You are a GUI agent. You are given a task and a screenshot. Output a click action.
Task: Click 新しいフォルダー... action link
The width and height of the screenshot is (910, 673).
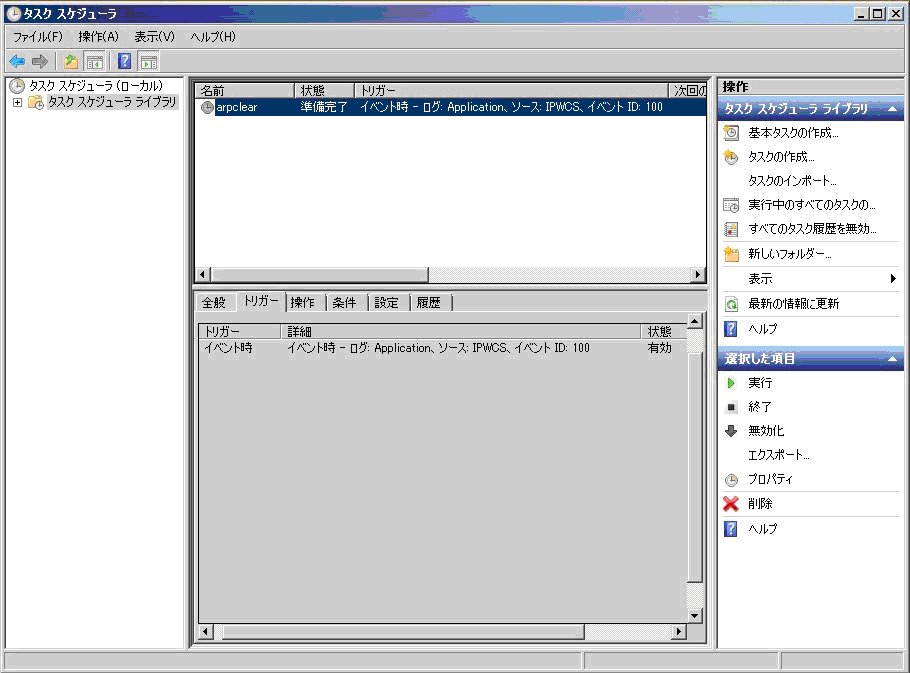tap(789, 254)
